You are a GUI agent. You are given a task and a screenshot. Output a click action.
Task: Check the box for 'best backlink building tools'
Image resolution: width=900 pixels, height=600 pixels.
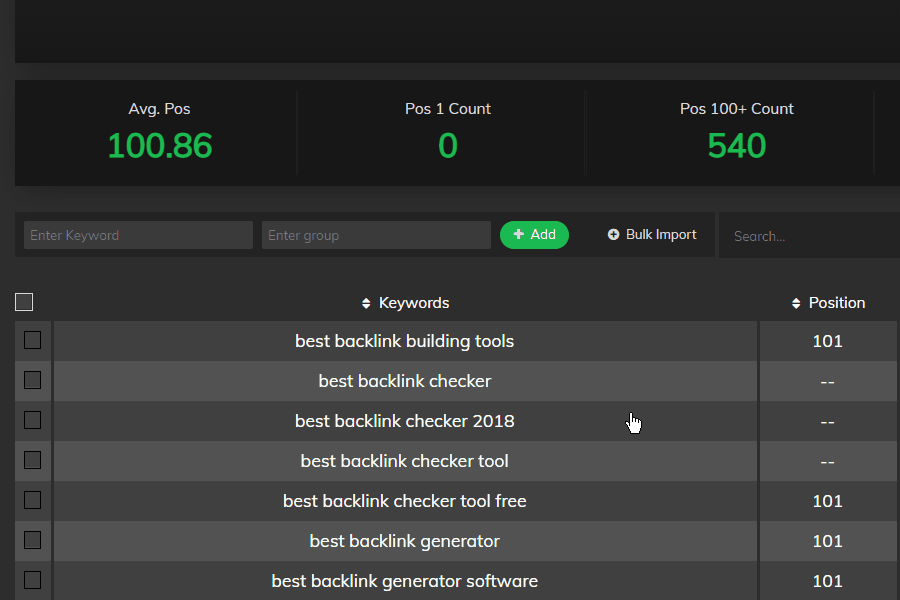pos(32,340)
